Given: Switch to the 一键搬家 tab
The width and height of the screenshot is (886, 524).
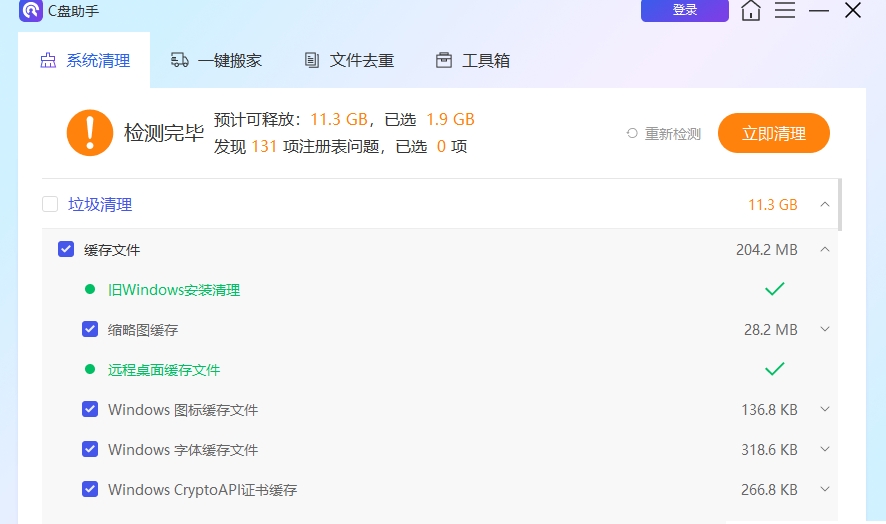Looking at the screenshot, I should (x=216, y=60).
